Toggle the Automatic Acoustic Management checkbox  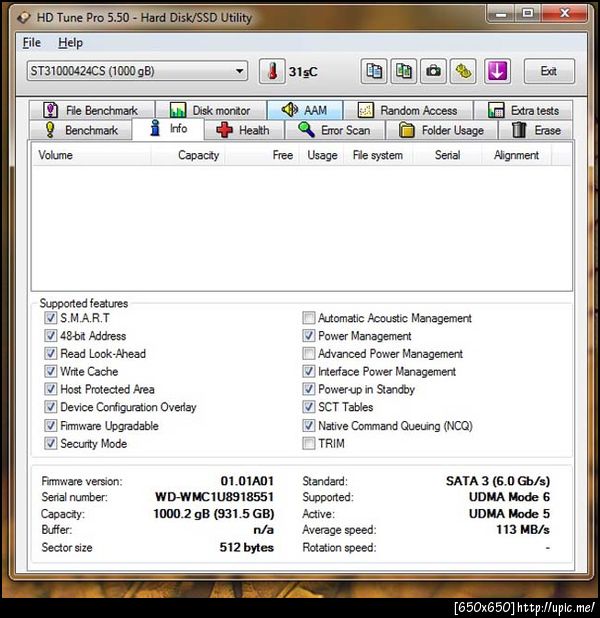309,318
